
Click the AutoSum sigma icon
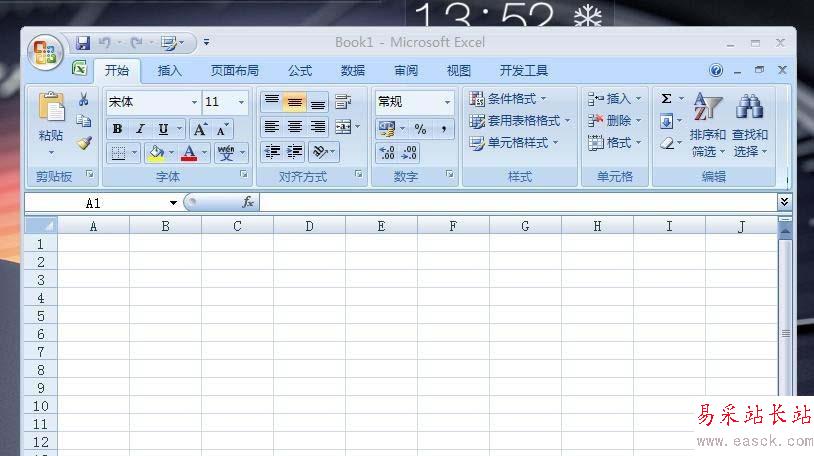click(x=667, y=98)
